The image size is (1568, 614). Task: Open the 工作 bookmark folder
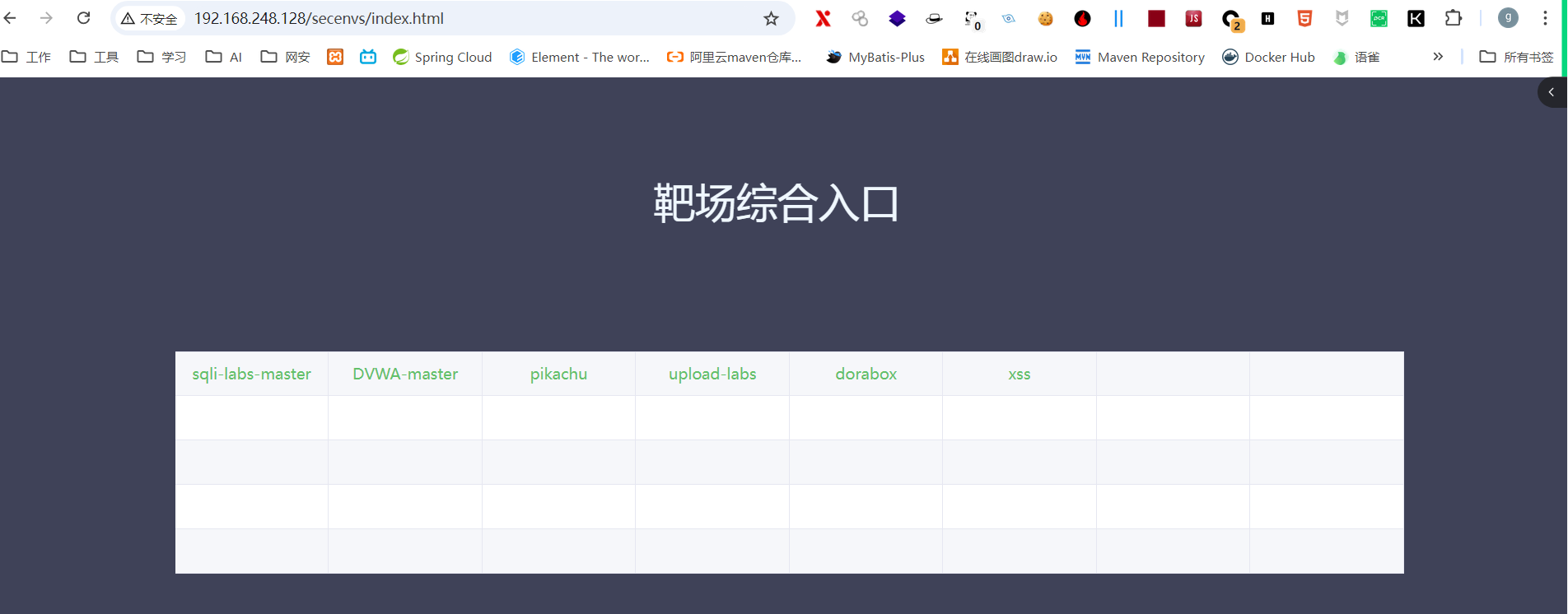[x=26, y=57]
